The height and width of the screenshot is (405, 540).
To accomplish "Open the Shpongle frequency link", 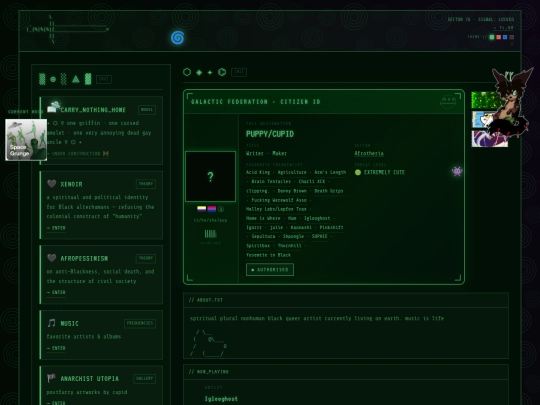I will click(293, 236).
